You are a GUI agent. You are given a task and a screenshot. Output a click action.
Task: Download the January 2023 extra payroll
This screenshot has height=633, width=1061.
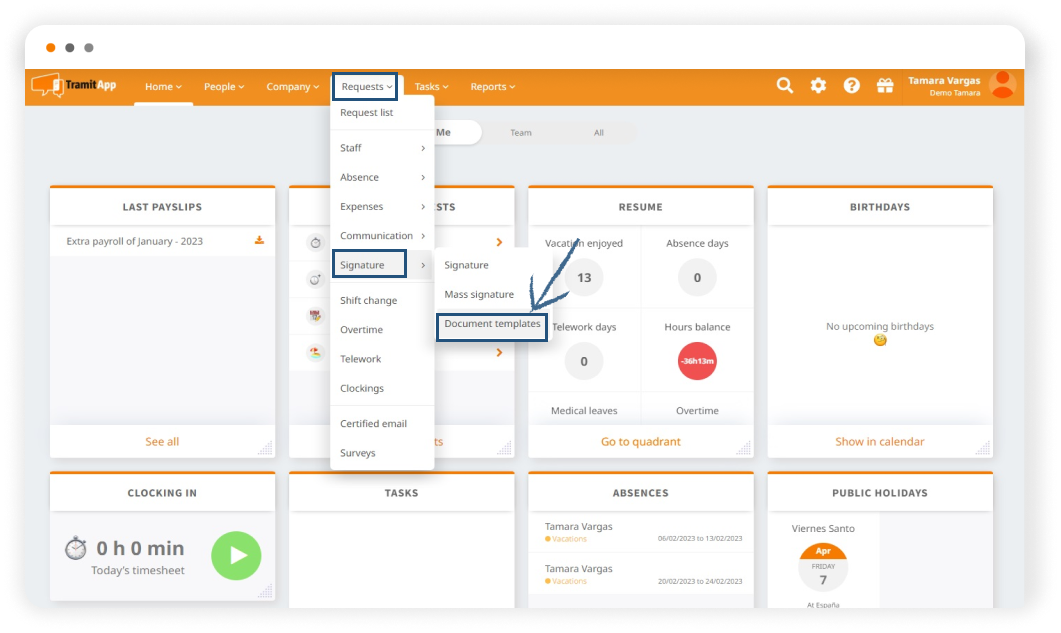[x=259, y=241]
